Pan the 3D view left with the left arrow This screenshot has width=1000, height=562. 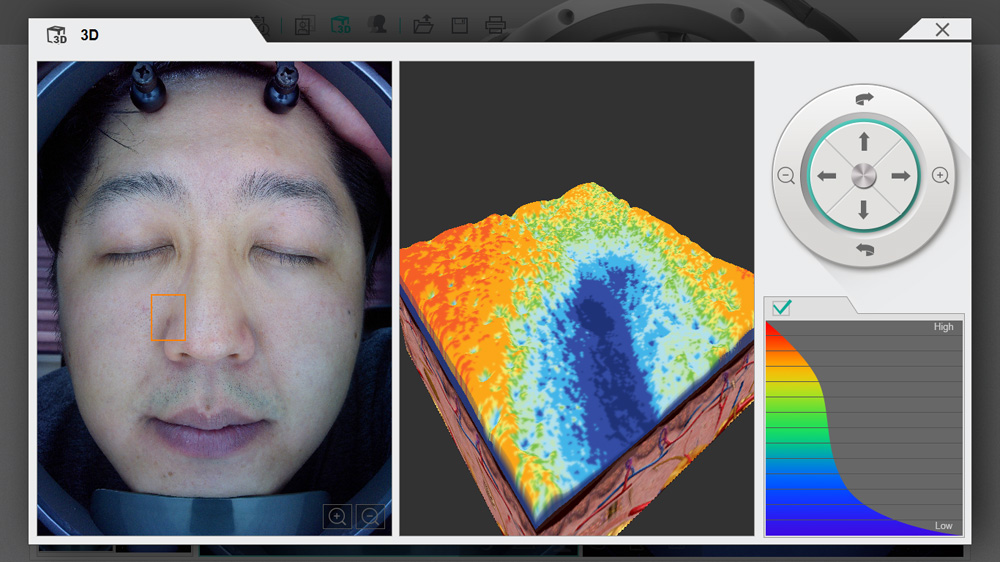pos(826,176)
